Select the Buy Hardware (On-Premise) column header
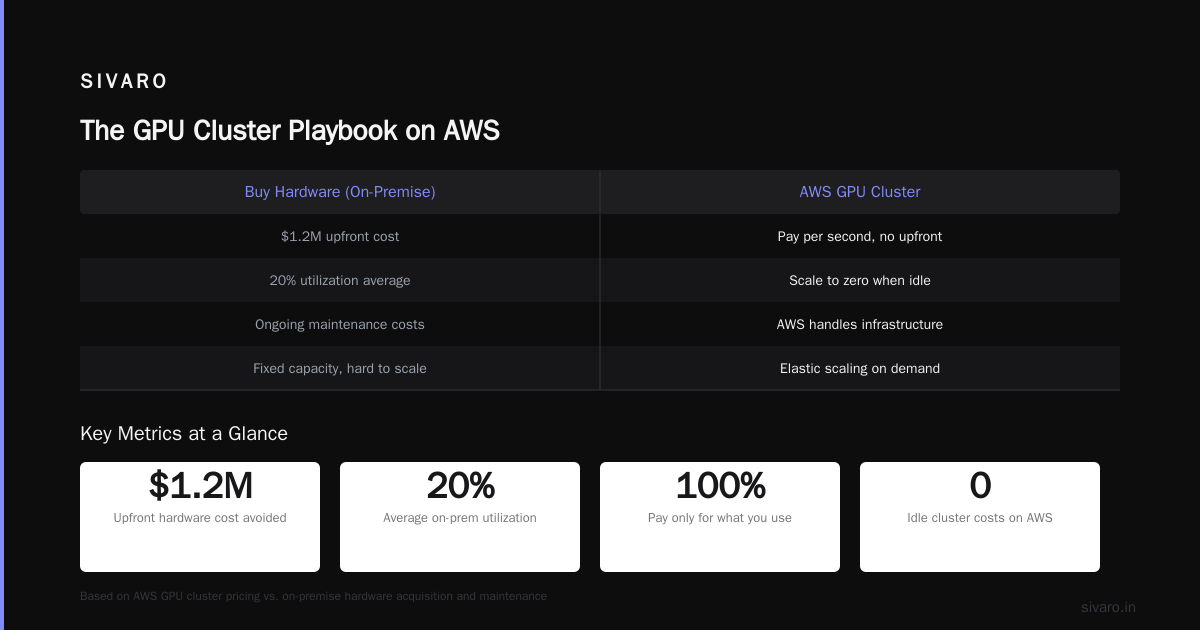The height and width of the screenshot is (630, 1200). point(340,192)
